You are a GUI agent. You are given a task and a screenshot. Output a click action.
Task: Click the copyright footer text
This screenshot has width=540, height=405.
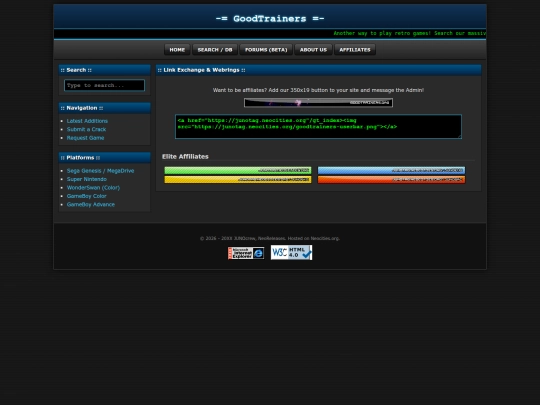(x=270, y=238)
